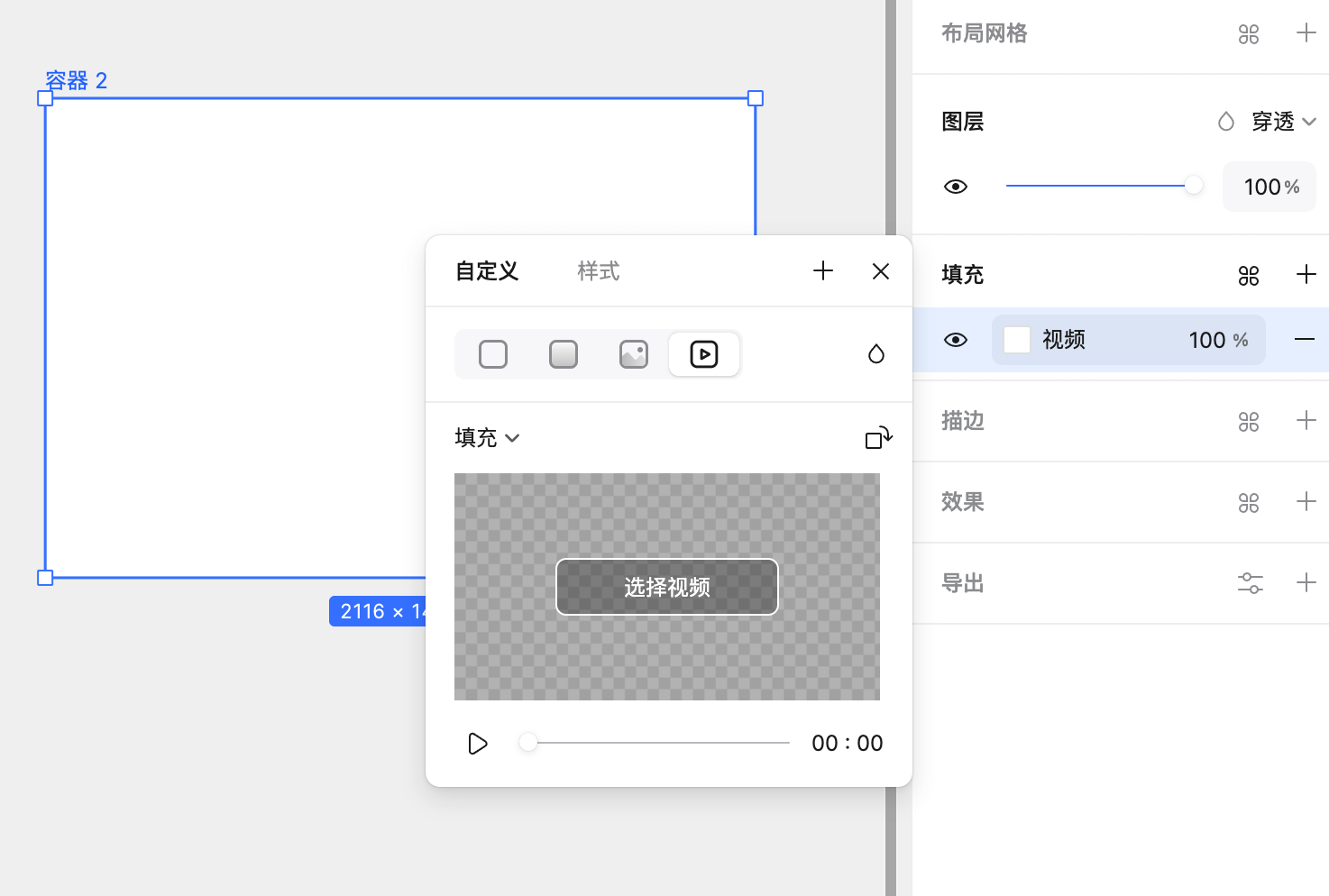This screenshot has height=896, width=1329.
Task: Open the 穿透 blend mode dropdown
Action: pyautogui.click(x=1283, y=122)
